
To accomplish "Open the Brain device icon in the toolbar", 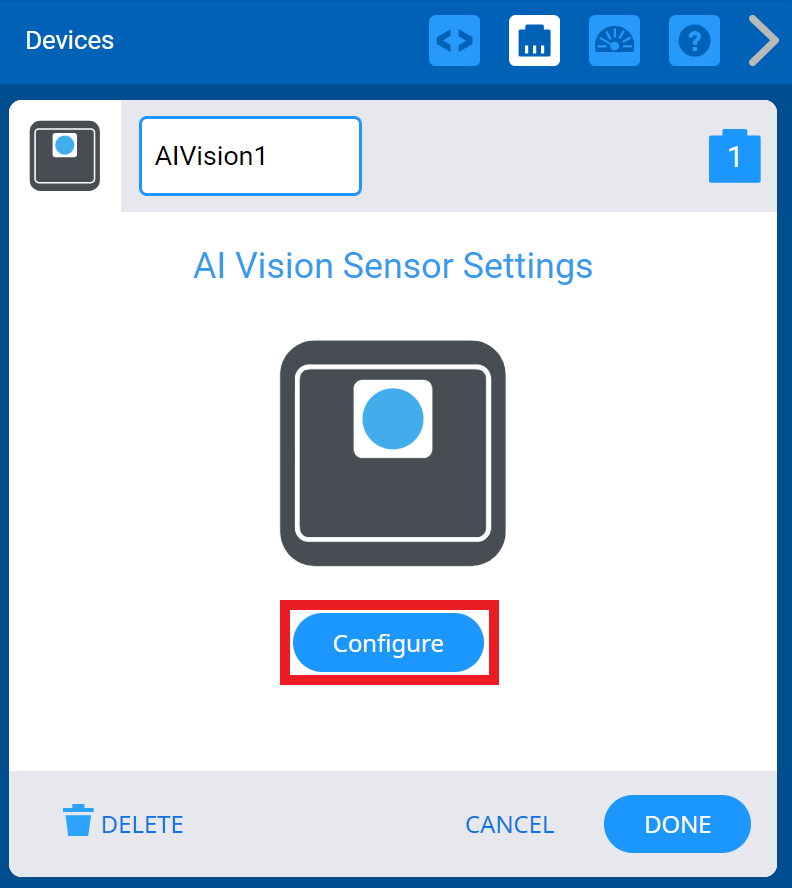I will pos(534,40).
